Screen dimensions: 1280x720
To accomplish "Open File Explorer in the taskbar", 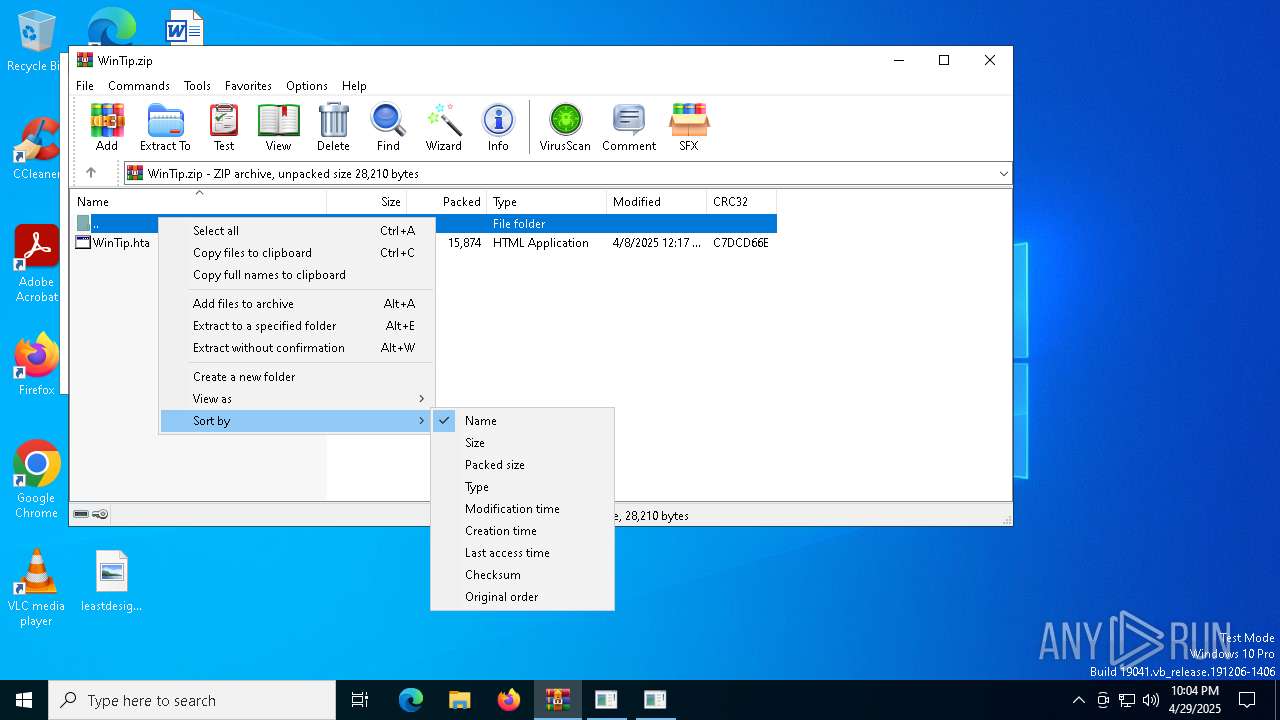I will tap(460, 700).
